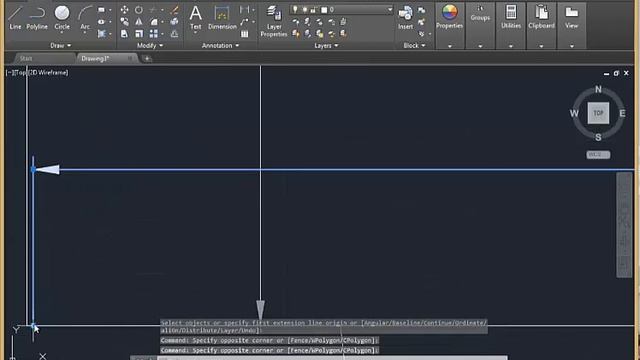Click S on the ViewCube compass
Image resolution: width=640 pixels, height=360 pixels.
[598, 137]
